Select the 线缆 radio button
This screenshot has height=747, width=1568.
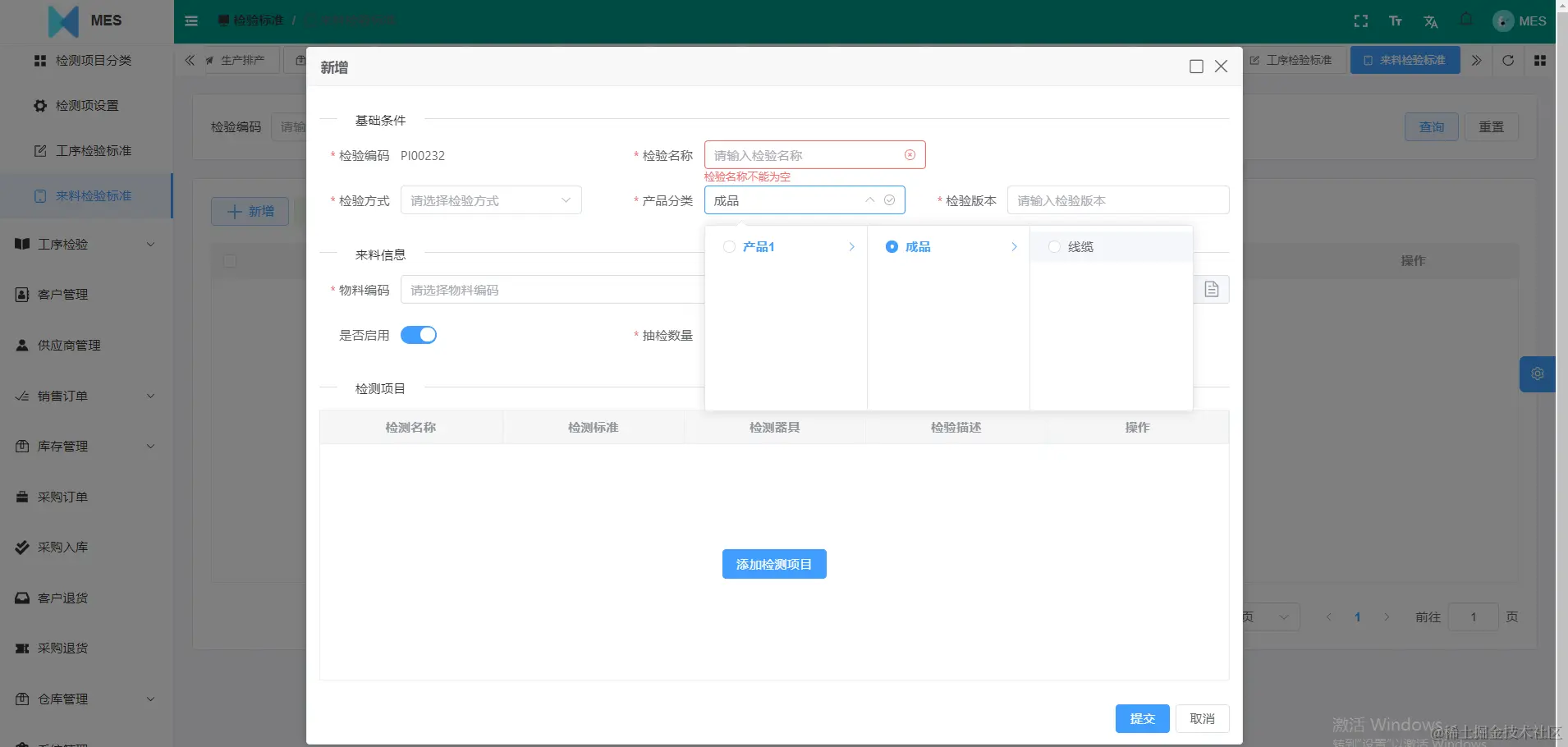coord(1054,247)
